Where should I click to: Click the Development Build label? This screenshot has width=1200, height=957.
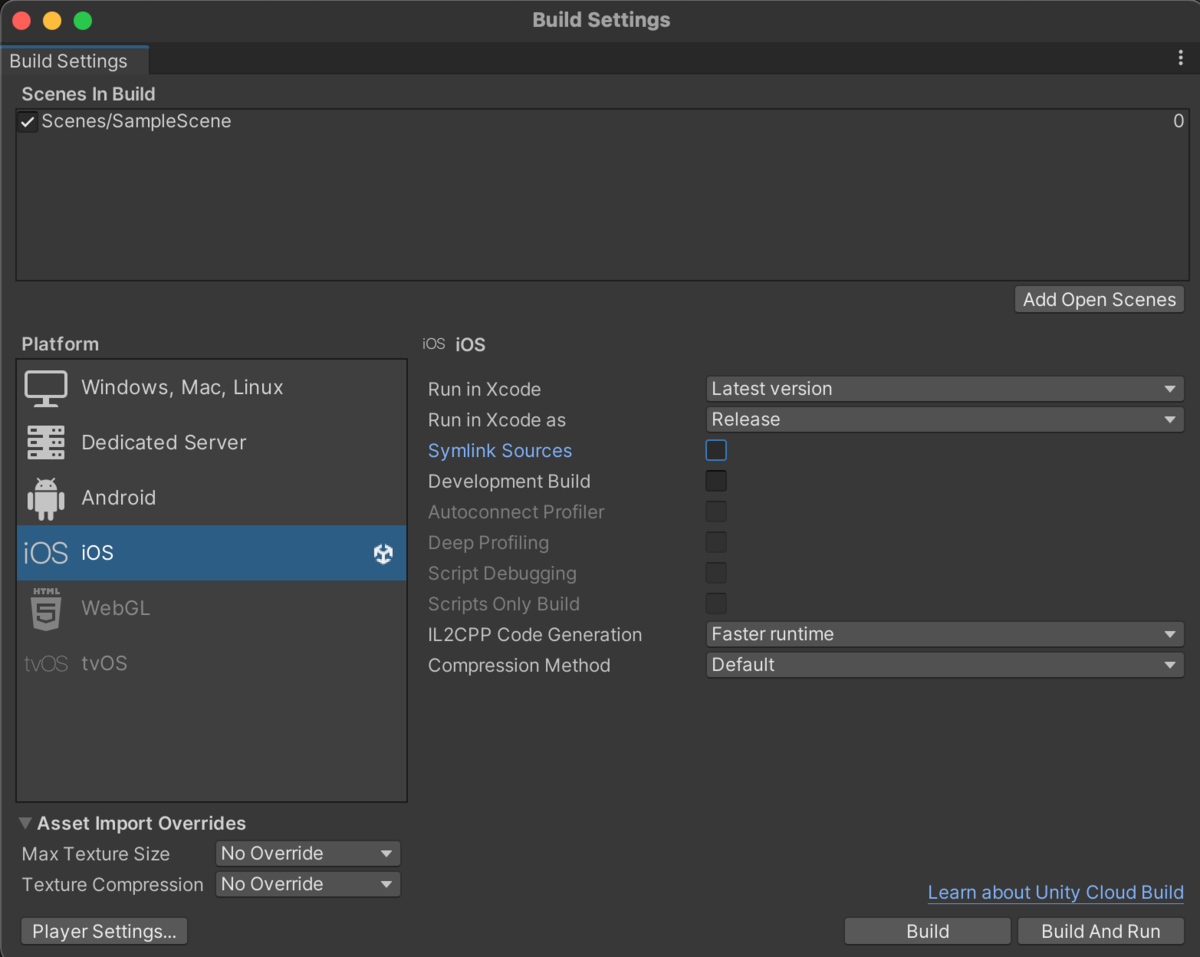click(x=509, y=482)
